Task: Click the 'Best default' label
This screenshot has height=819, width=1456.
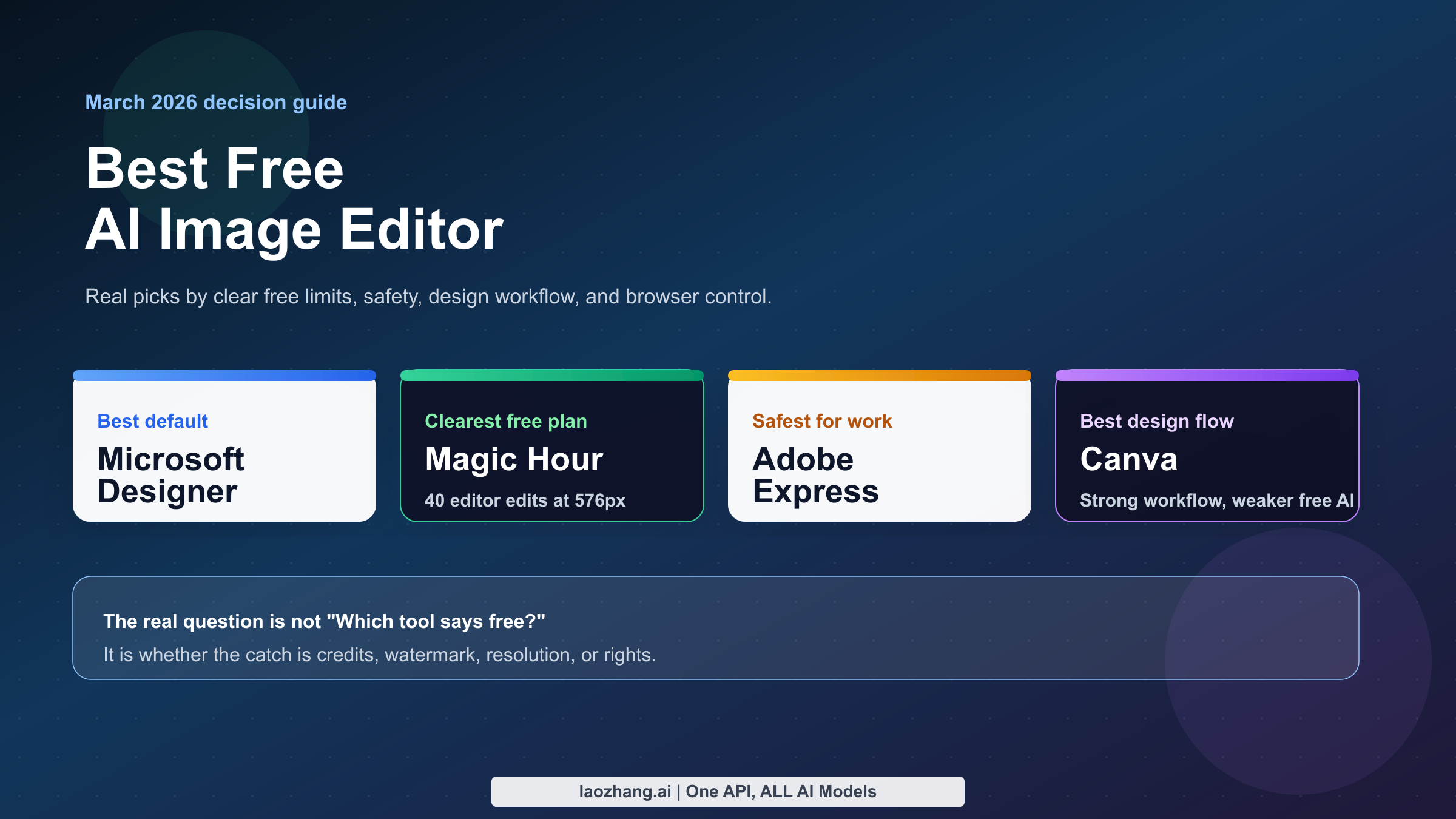Action: [x=151, y=421]
